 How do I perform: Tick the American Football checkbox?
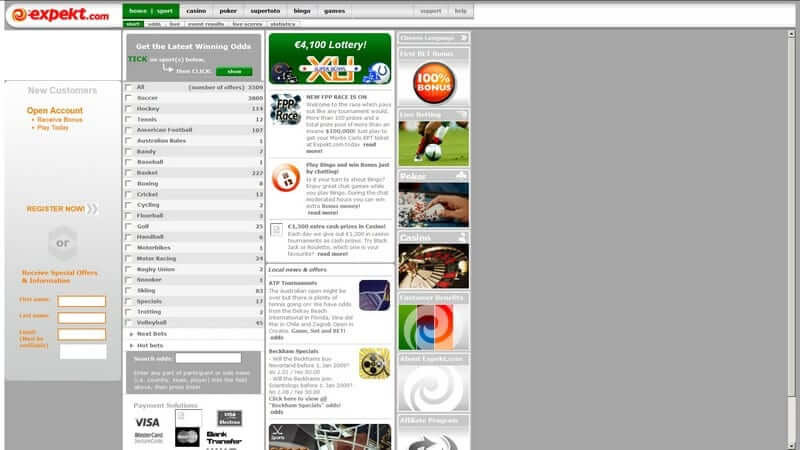coord(129,130)
